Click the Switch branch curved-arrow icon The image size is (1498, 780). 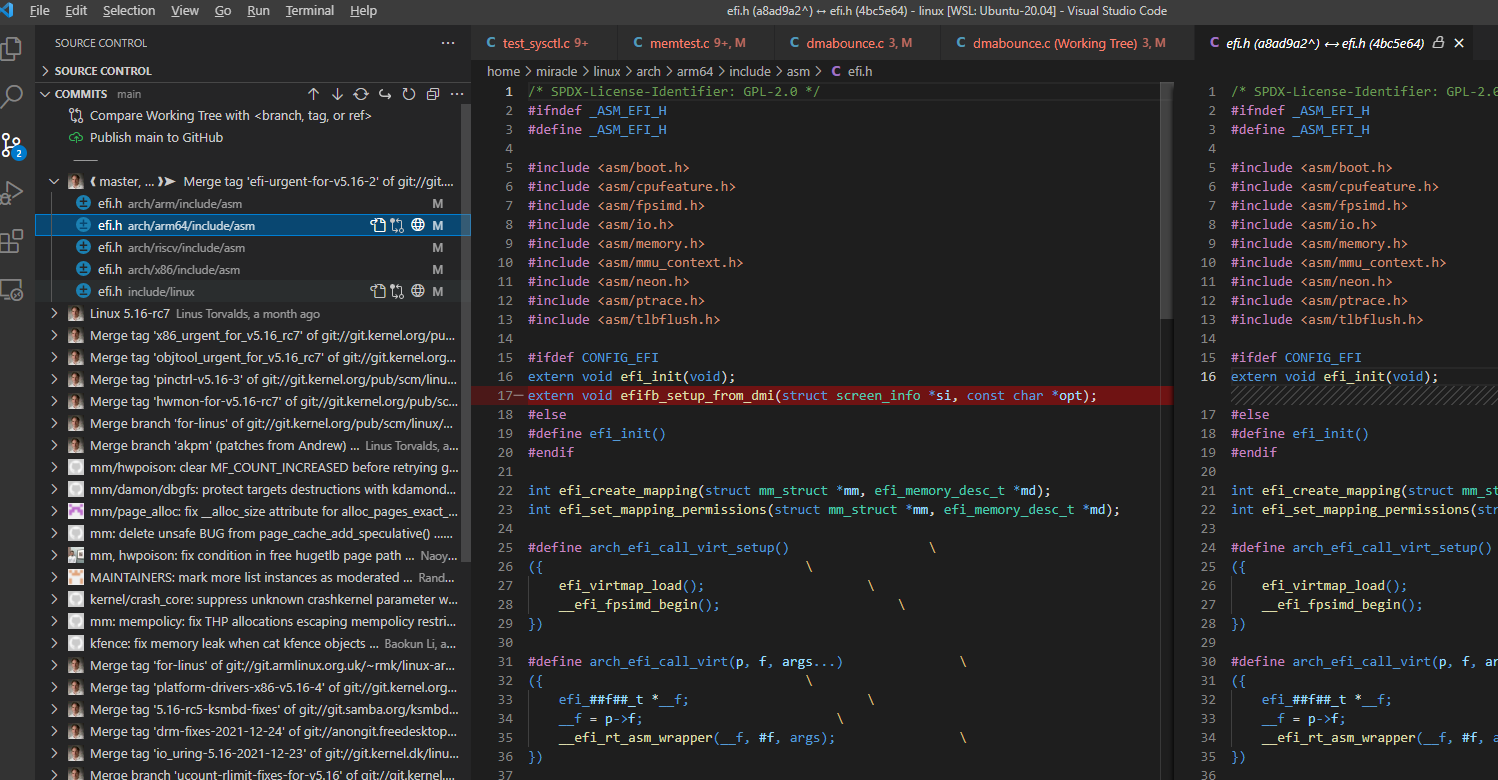[x=385, y=94]
